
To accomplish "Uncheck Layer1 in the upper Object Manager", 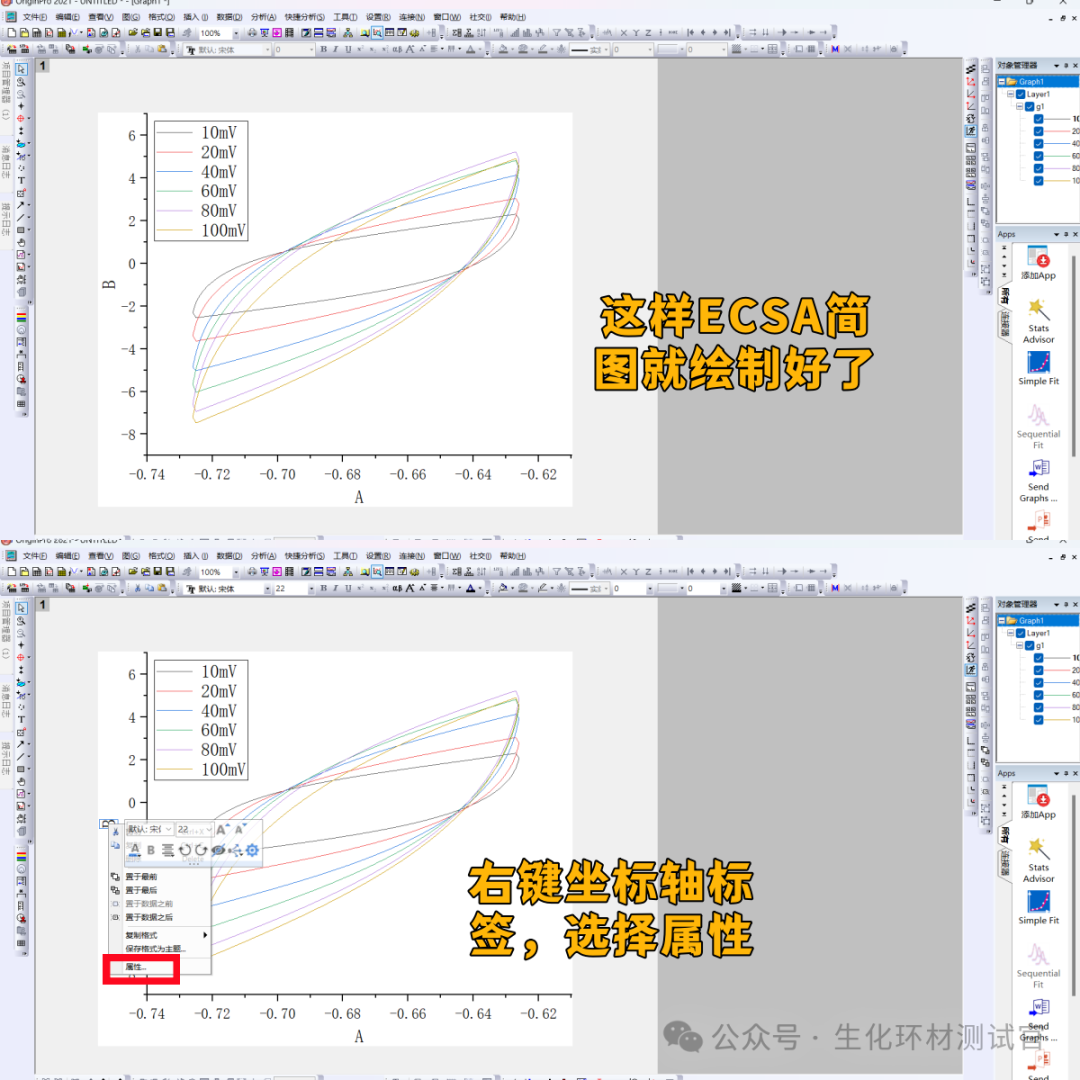I will 1021,94.
